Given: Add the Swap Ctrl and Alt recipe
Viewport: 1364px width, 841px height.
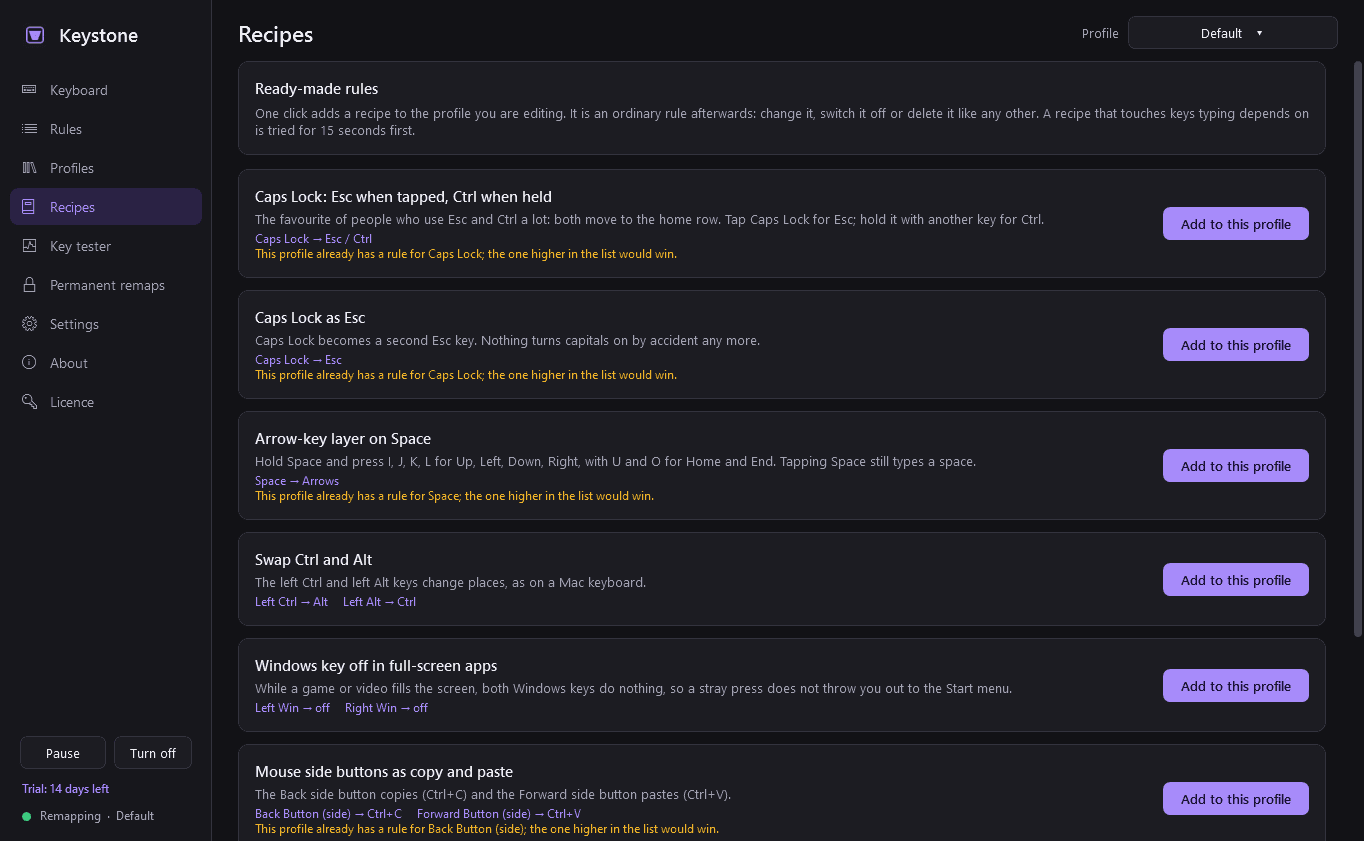Looking at the screenshot, I should pos(1235,580).
